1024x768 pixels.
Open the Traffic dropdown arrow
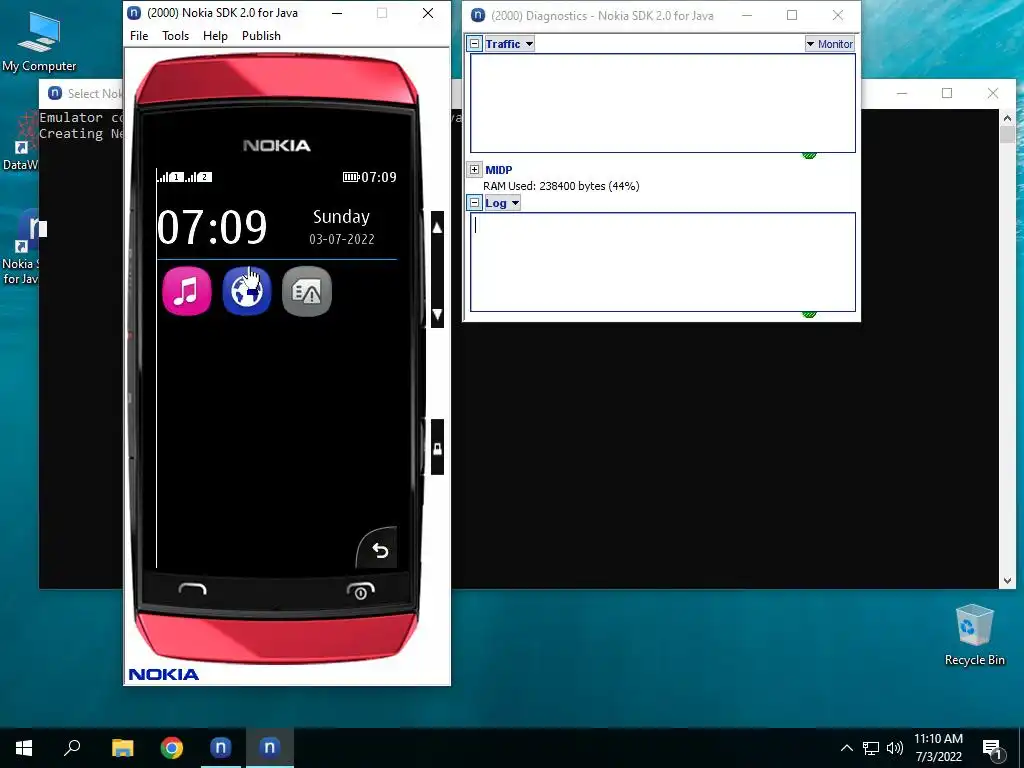pyautogui.click(x=529, y=44)
